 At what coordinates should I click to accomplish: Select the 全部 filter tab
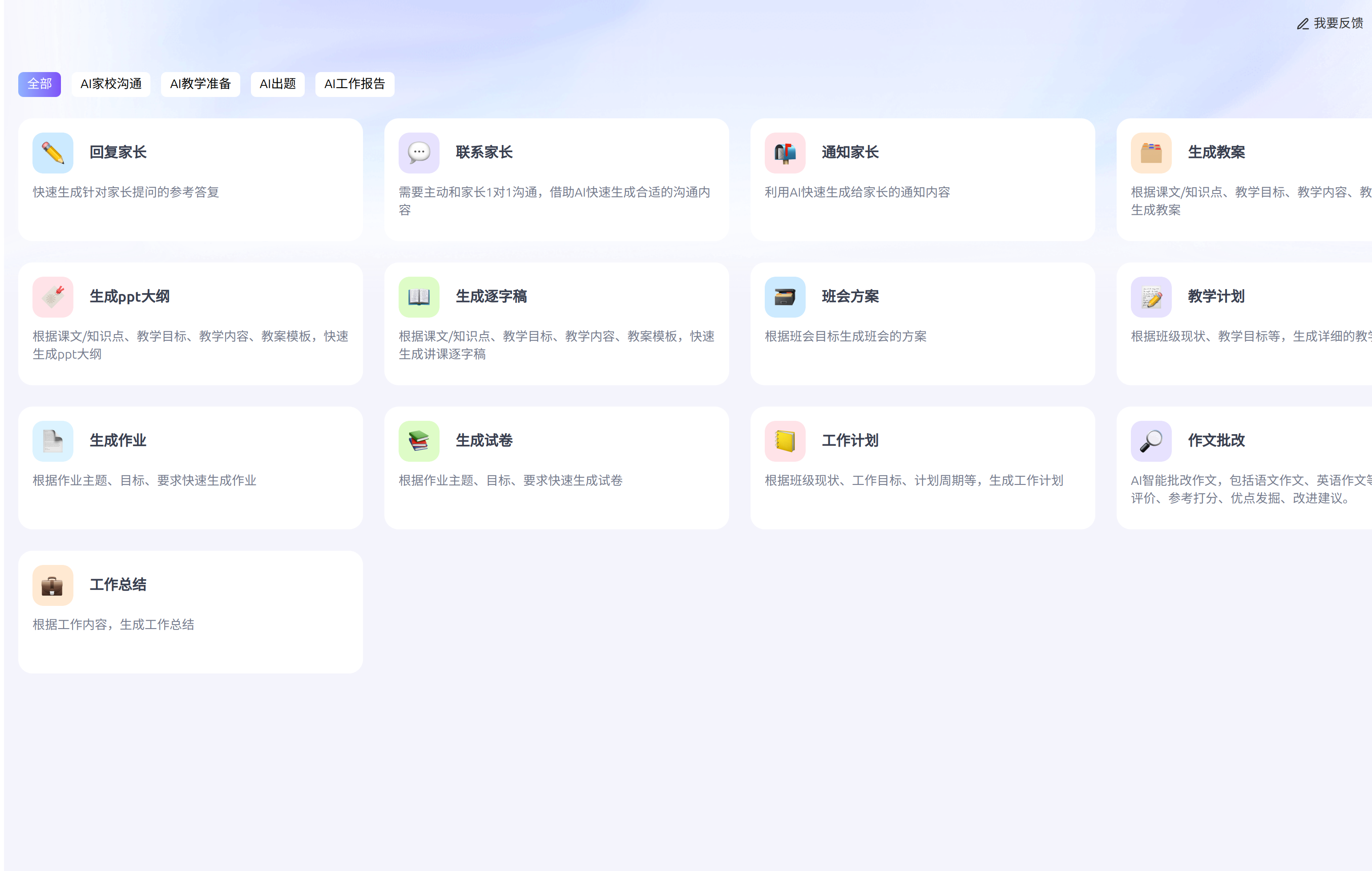[39, 85]
